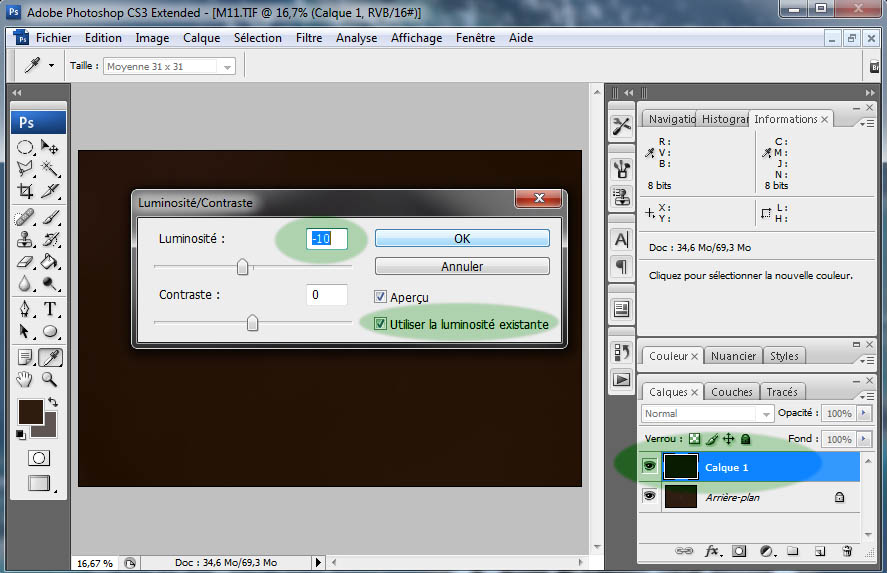The height and width of the screenshot is (573, 887).
Task: Select the Magic Wand tool
Action: coord(50,169)
